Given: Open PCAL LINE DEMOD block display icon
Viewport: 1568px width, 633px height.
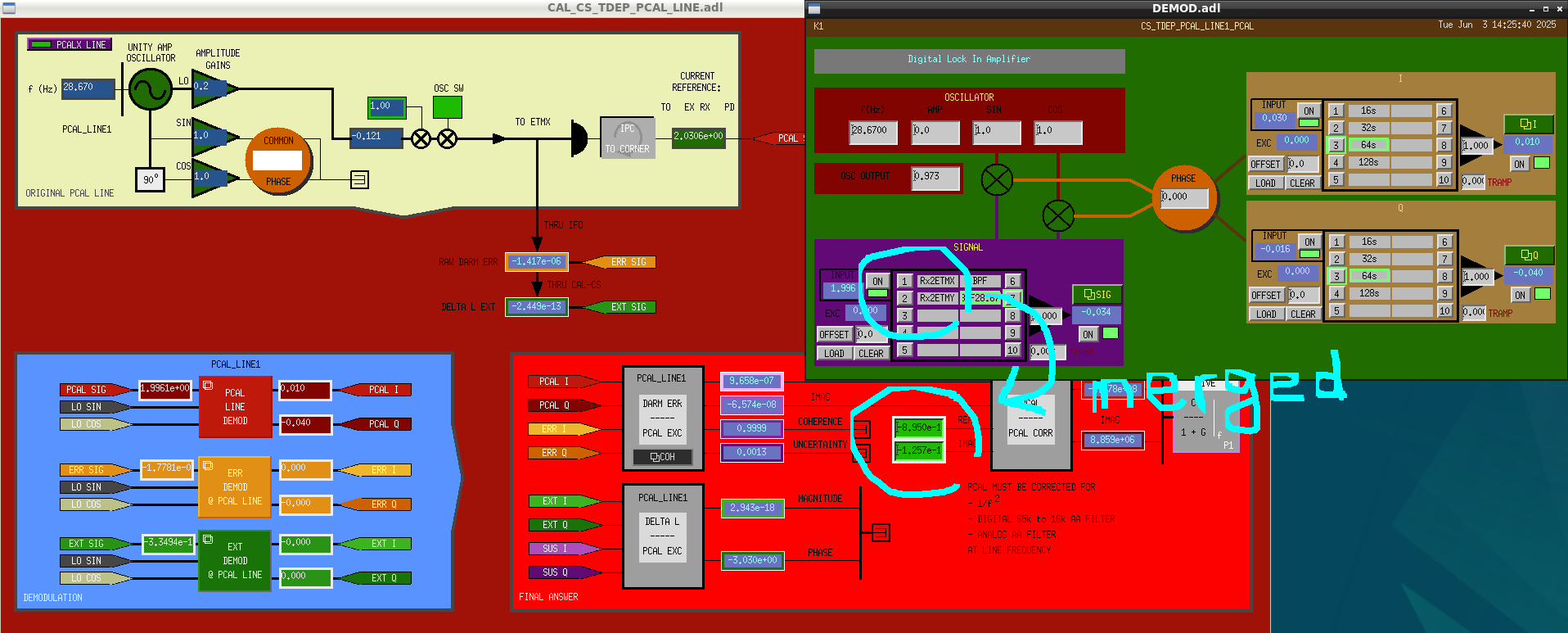Looking at the screenshot, I should pyautogui.click(x=208, y=385).
